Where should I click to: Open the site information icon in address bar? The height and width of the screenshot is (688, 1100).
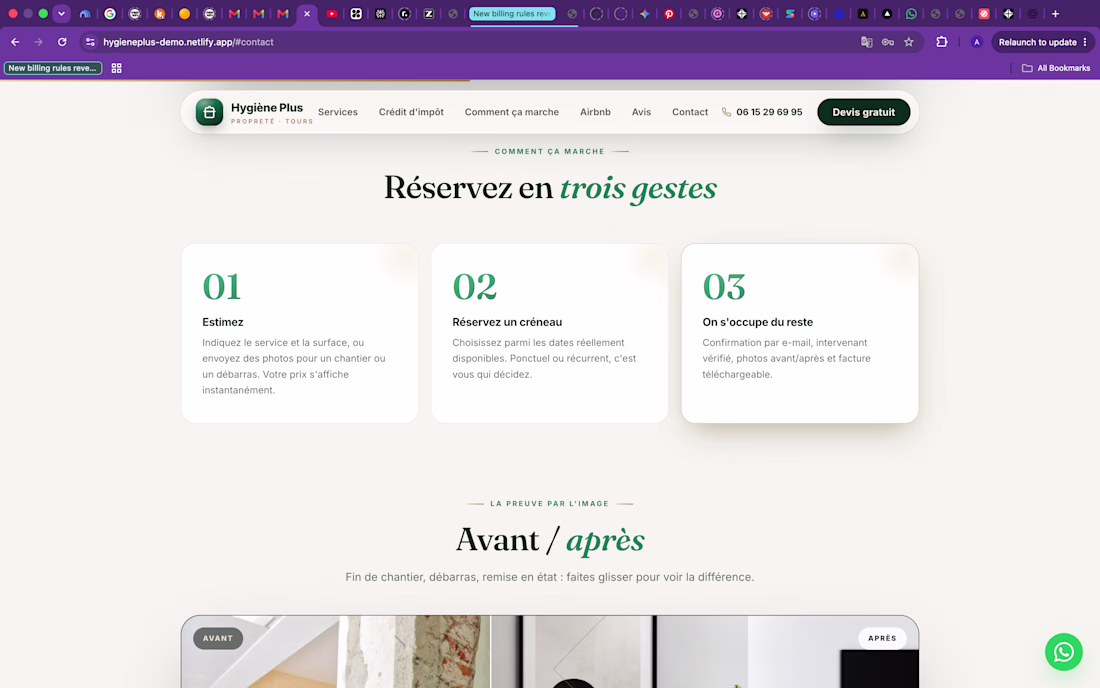click(x=90, y=42)
